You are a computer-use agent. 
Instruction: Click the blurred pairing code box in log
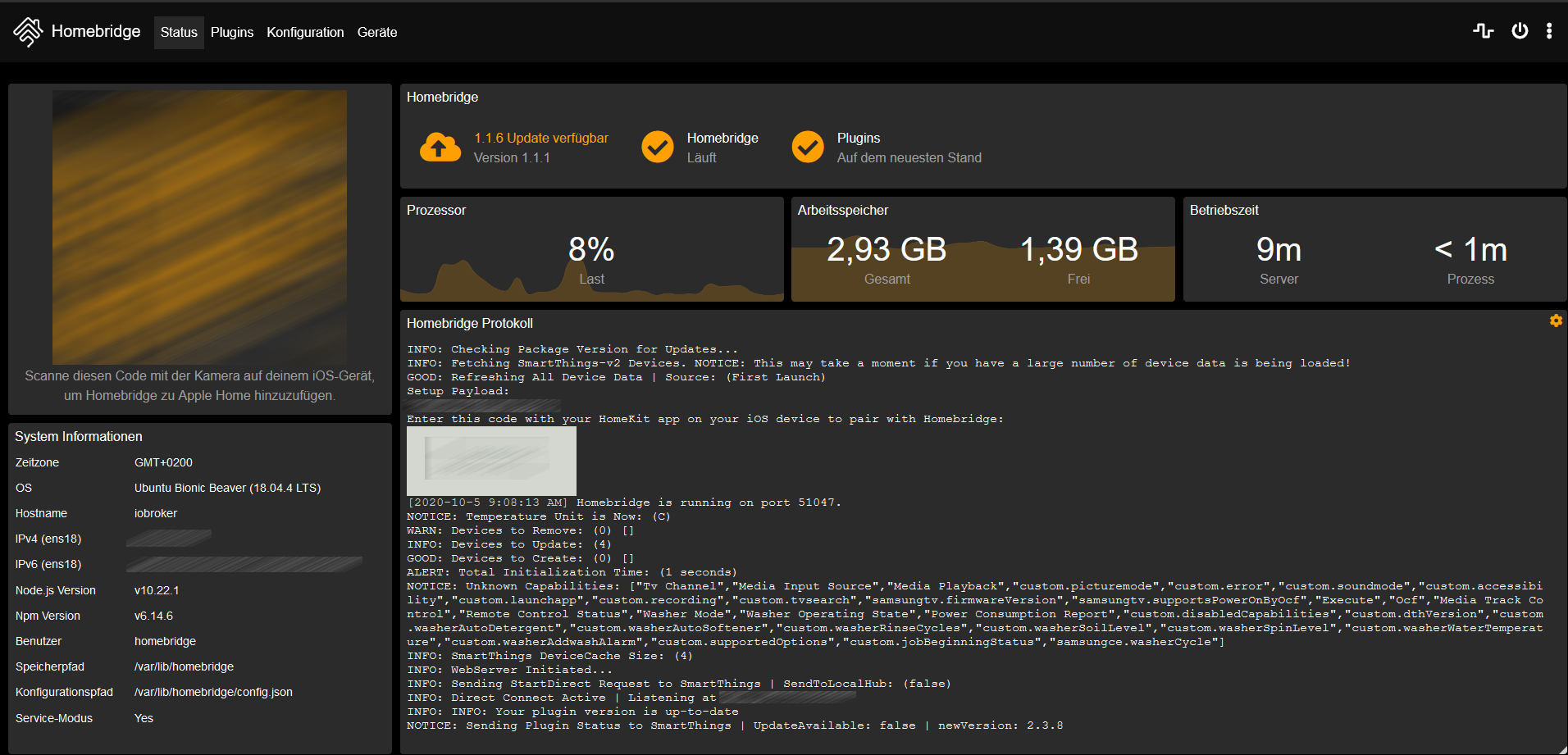click(x=491, y=460)
